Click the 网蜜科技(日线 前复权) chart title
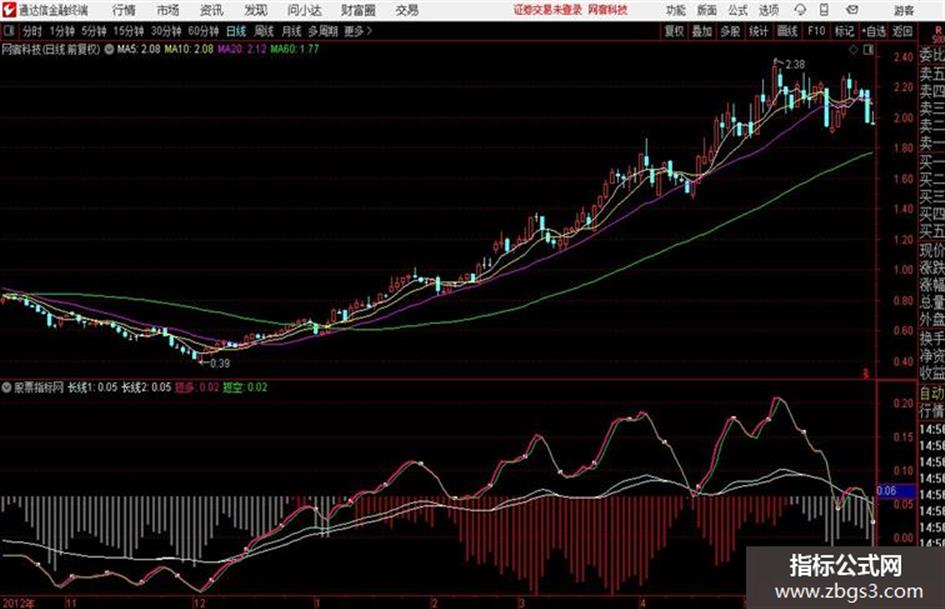This screenshot has width=945, height=609. tap(51, 49)
